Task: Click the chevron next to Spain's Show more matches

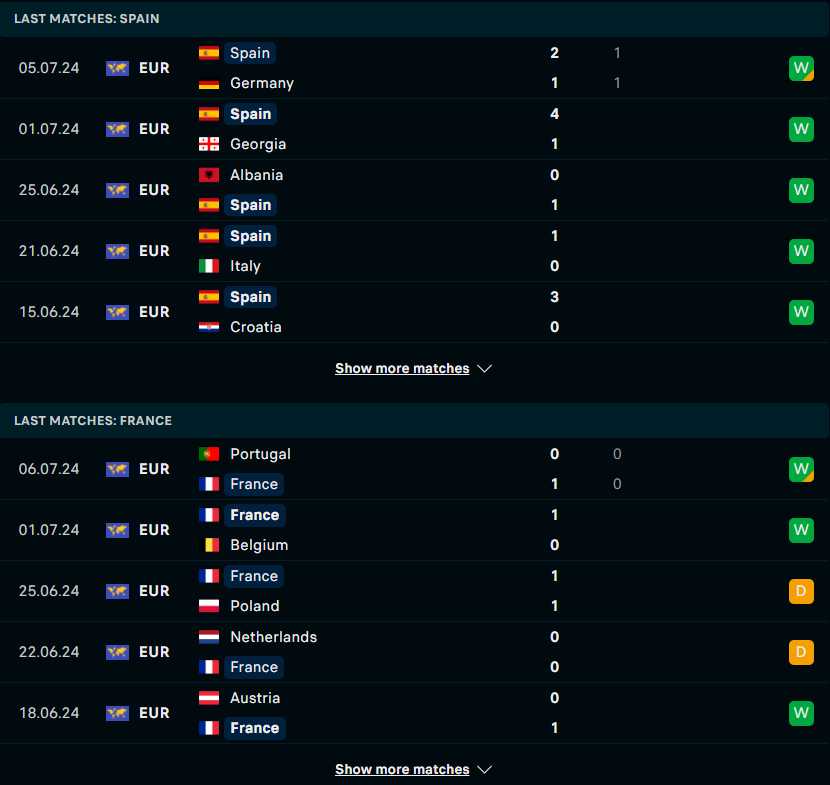Action: tap(485, 369)
